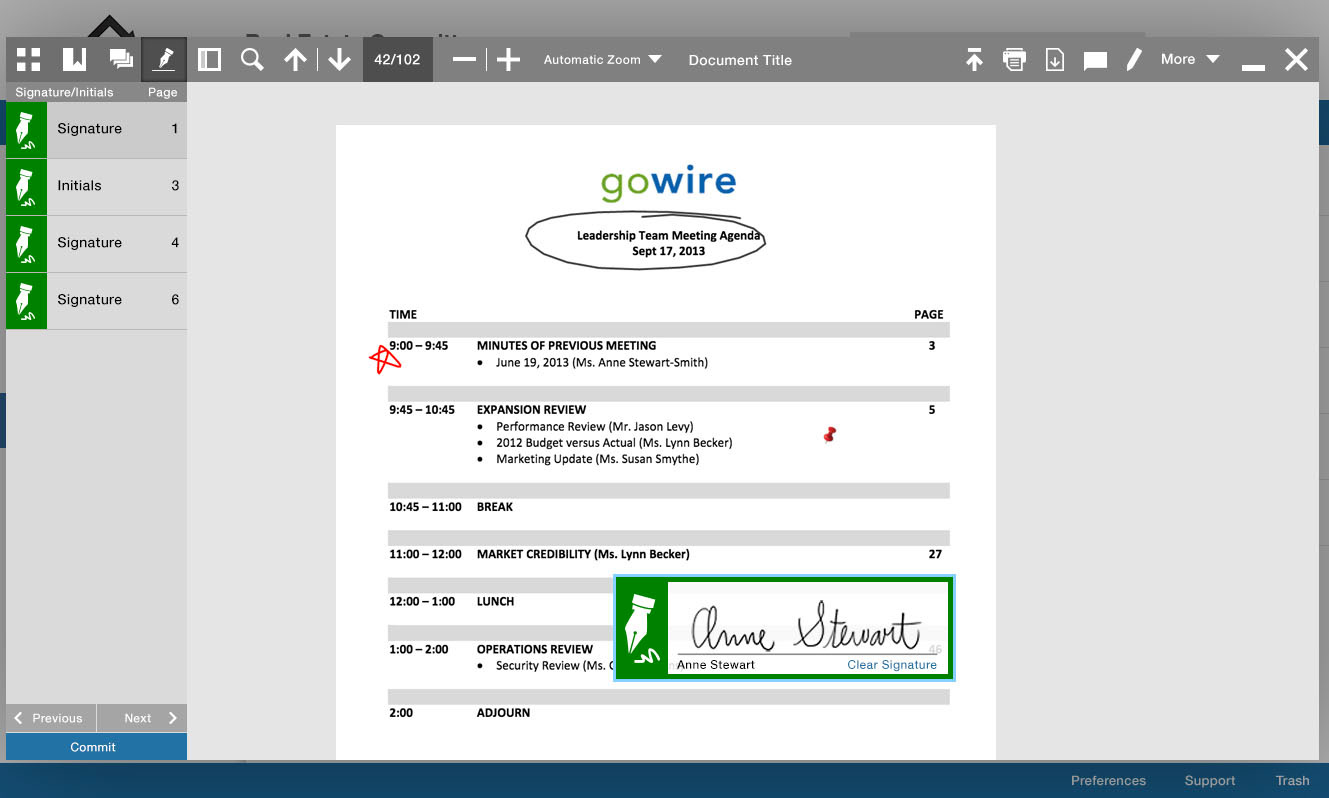The height and width of the screenshot is (798, 1329).
Task: Click the OPERATIONS REVIEW heading
Action: pos(535,649)
